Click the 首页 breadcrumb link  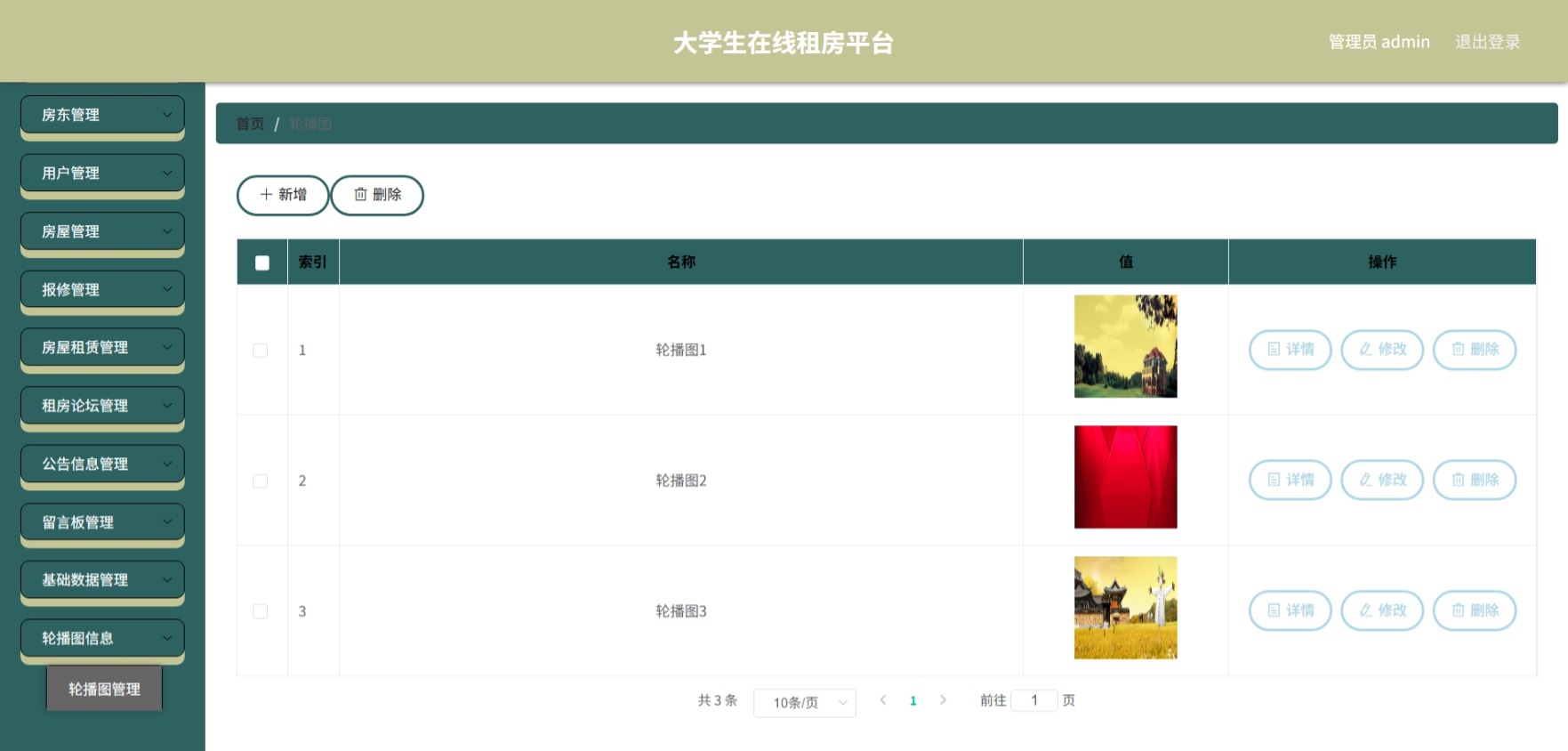250,124
